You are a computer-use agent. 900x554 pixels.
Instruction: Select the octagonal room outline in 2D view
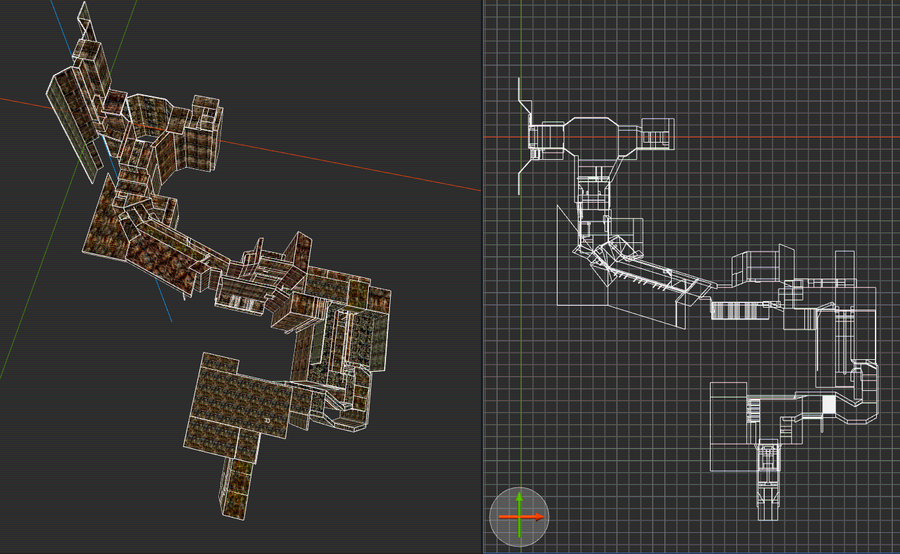(592, 136)
